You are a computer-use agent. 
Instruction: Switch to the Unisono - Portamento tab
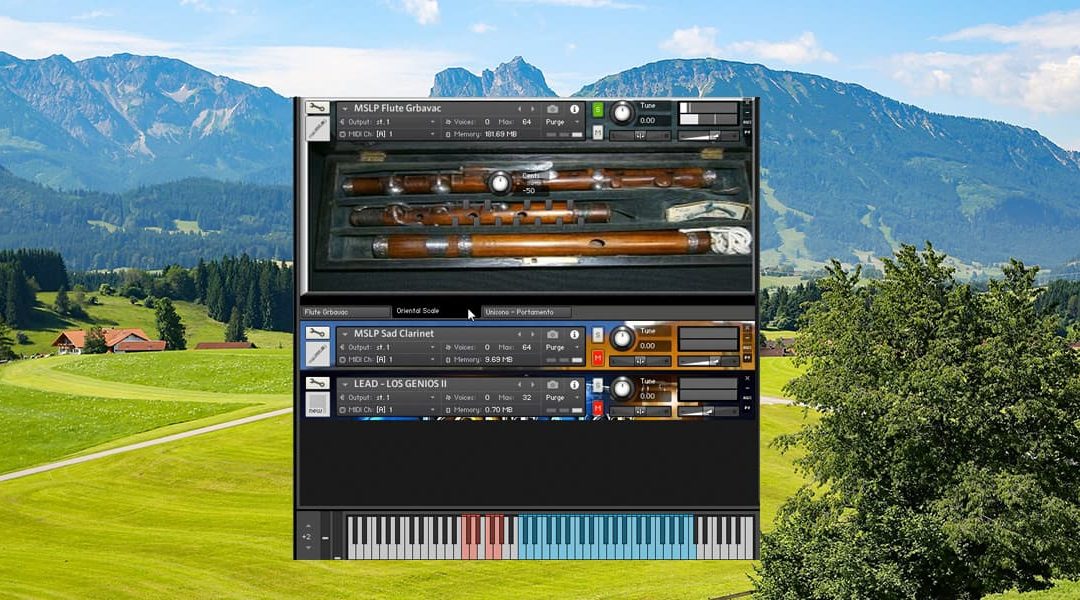point(526,312)
